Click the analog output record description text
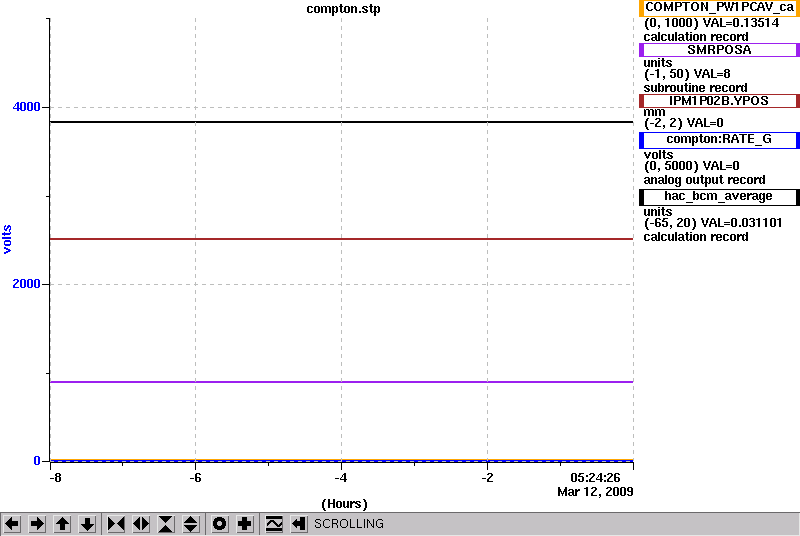 coord(704,180)
